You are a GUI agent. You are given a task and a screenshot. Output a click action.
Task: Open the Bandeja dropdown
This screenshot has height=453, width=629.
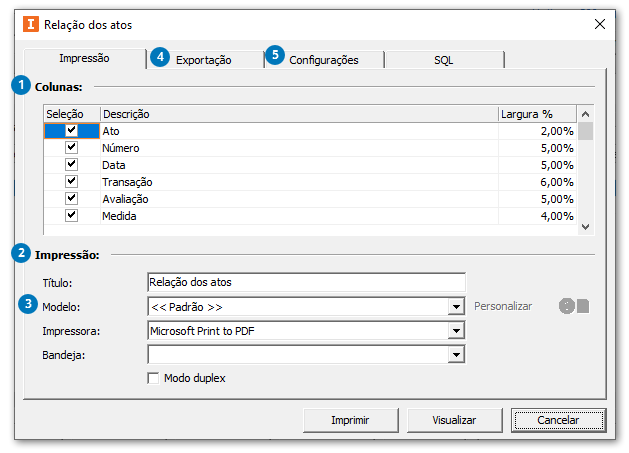(x=456, y=354)
